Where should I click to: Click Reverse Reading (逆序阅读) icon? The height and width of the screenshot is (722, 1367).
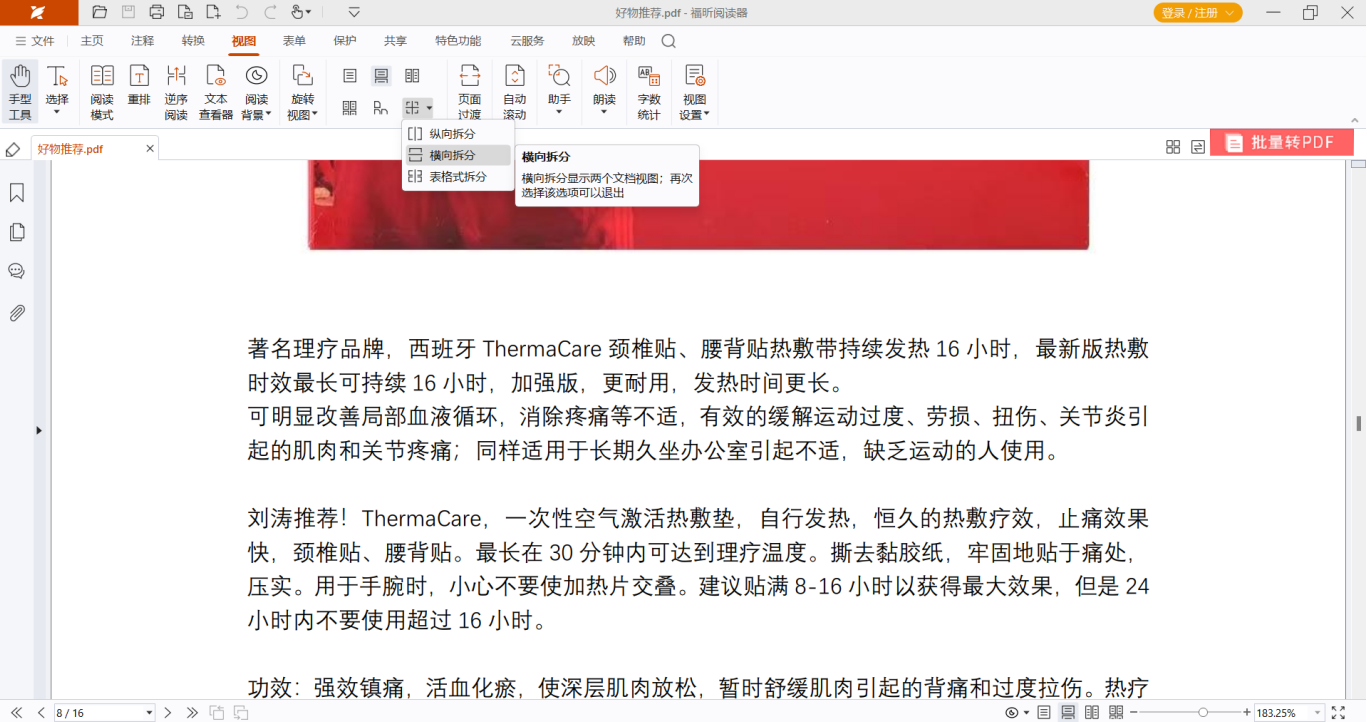[176, 90]
